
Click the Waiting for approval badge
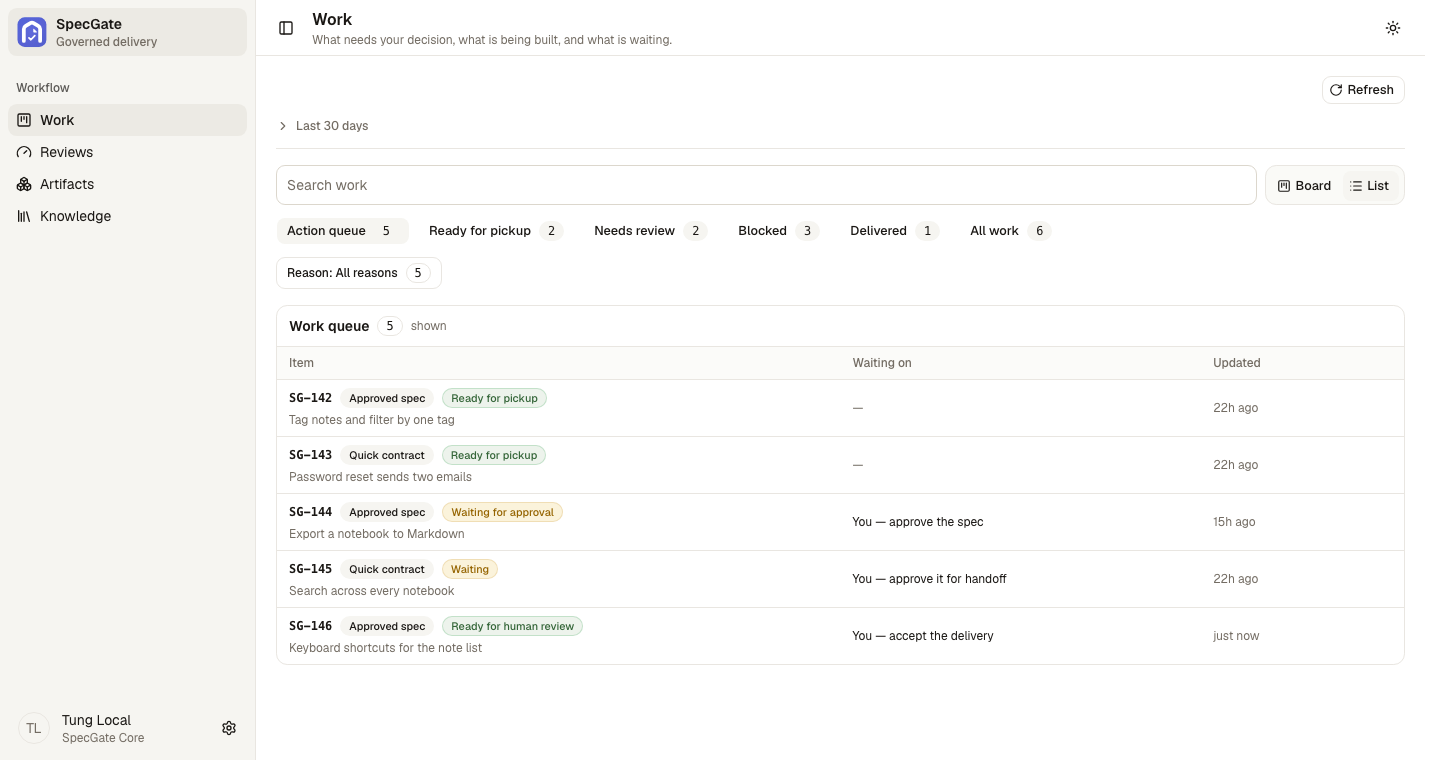[502, 512]
